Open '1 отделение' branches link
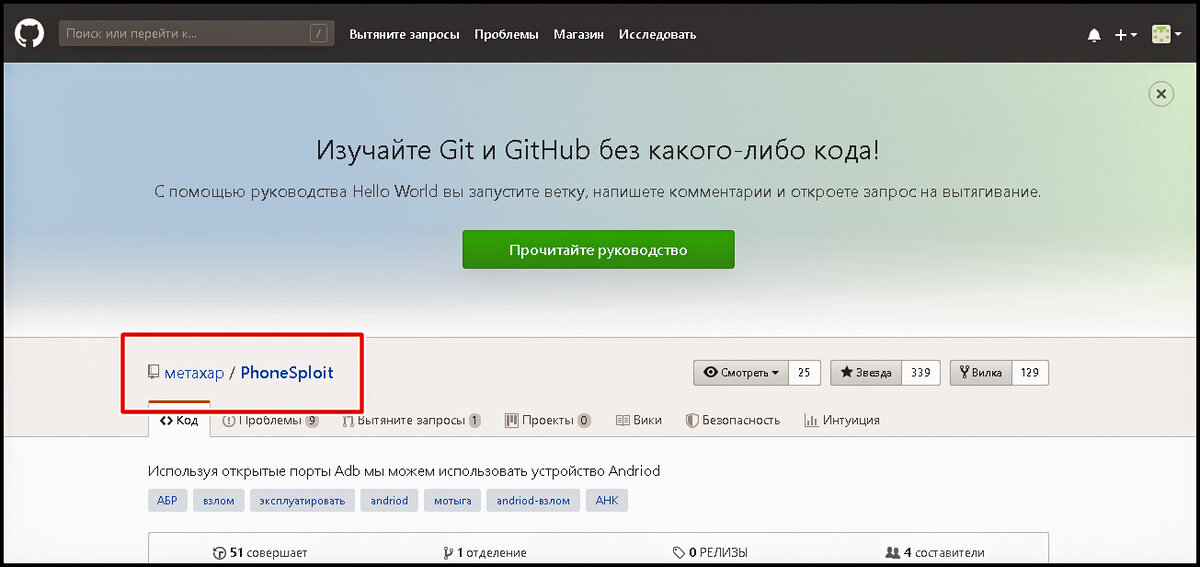The height and width of the screenshot is (567, 1200). (485, 552)
